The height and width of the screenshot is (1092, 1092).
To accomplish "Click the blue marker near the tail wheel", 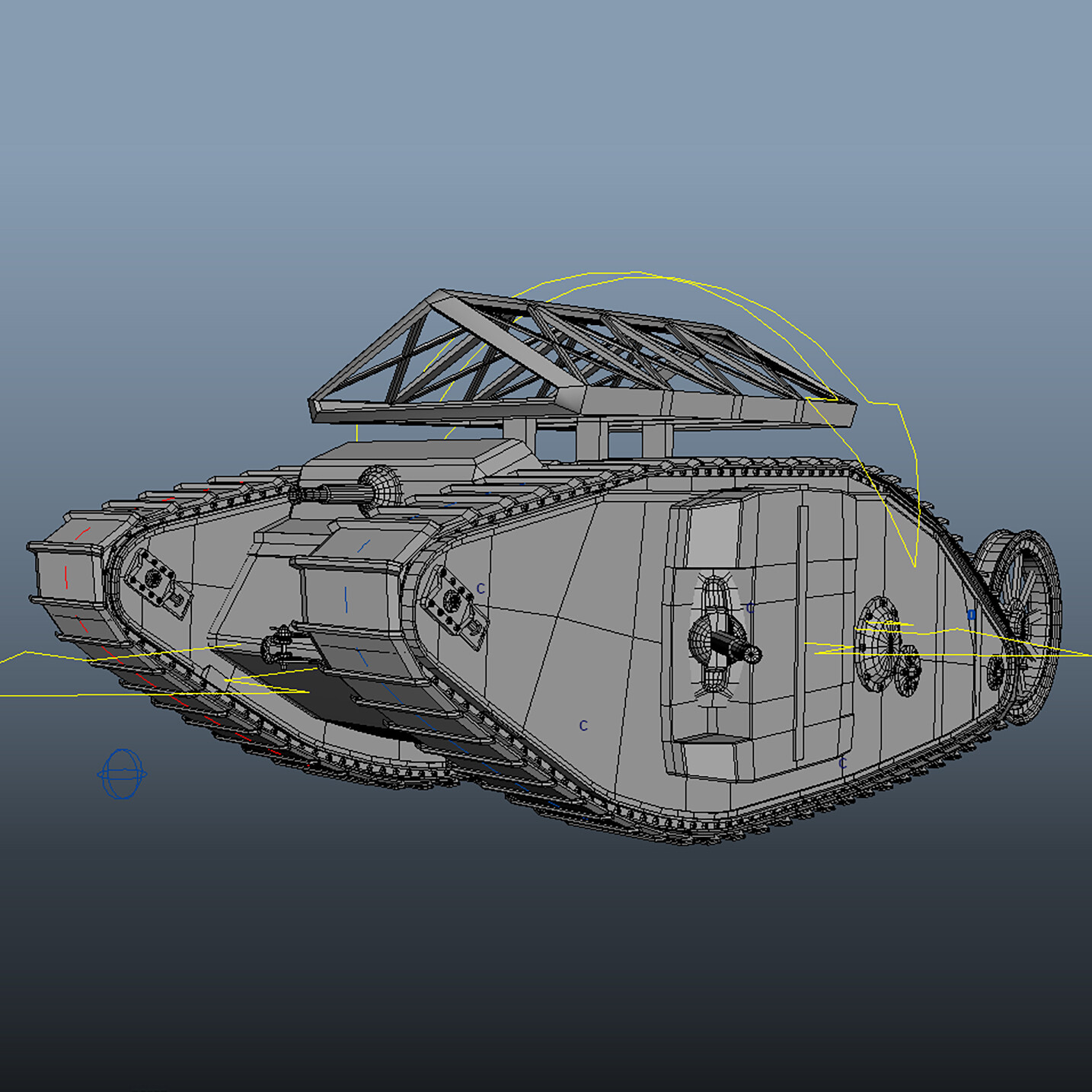I will pyautogui.click(x=971, y=614).
